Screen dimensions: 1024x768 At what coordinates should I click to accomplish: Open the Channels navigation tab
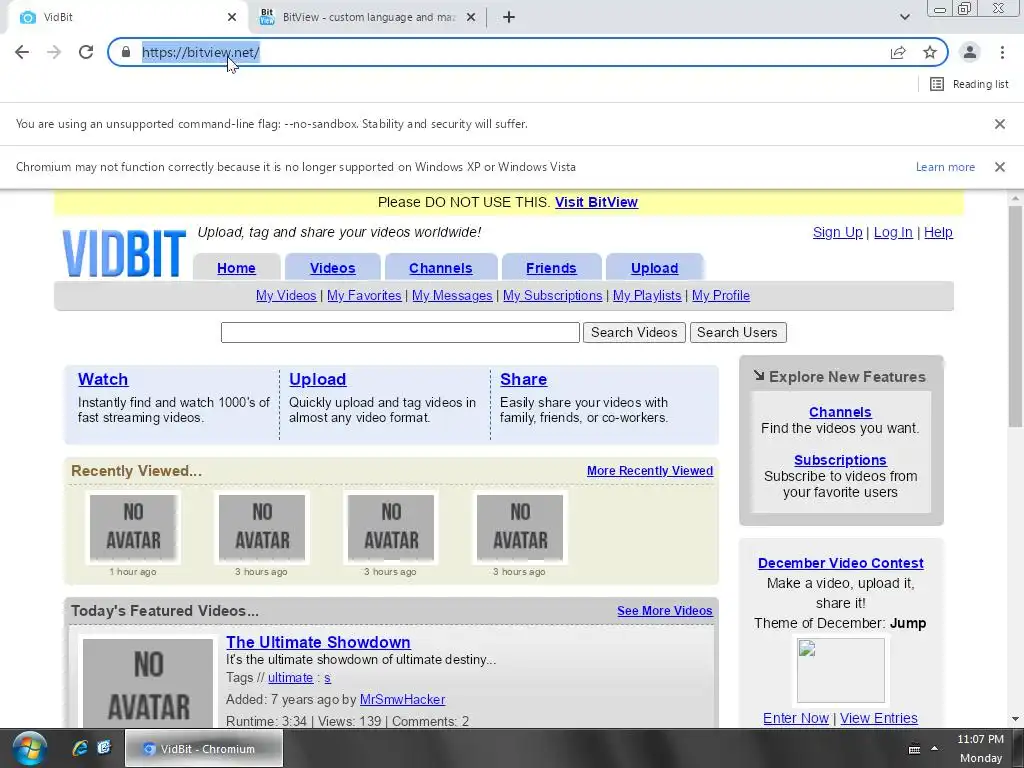point(441,268)
